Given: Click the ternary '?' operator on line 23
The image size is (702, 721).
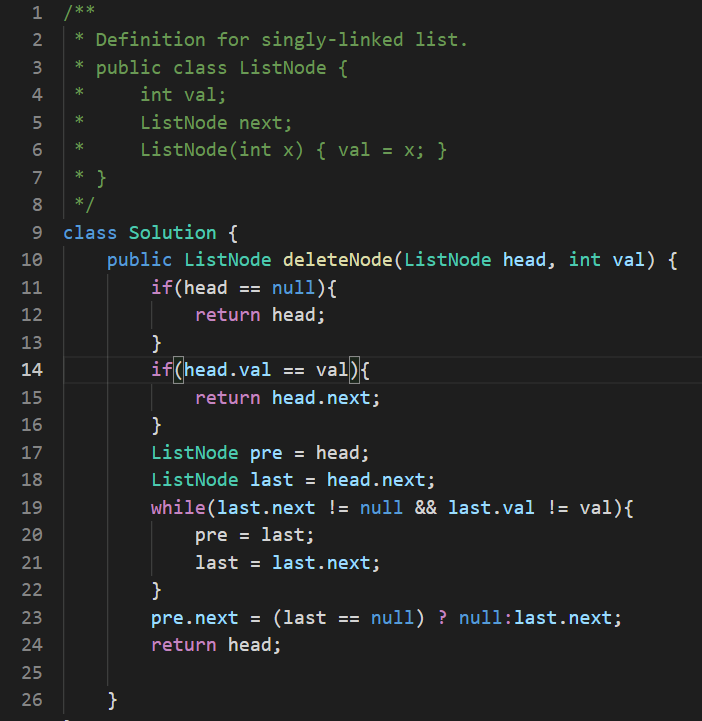Looking at the screenshot, I should 442,618.
